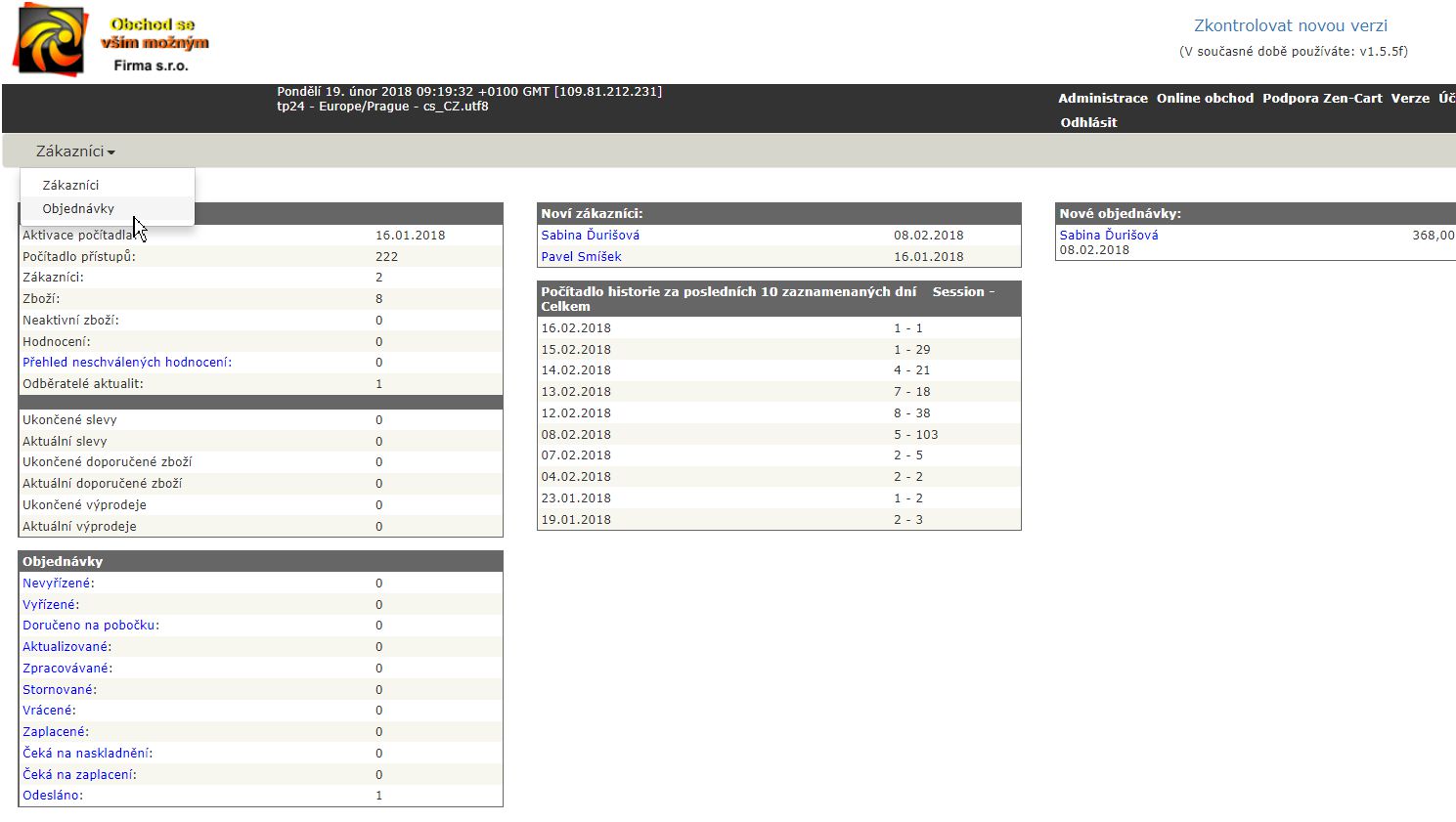This screenshot has width=1456, height=822.
Task: Choose Zákazníci entry in the dropdown list
Action: [x=70, y=185]
